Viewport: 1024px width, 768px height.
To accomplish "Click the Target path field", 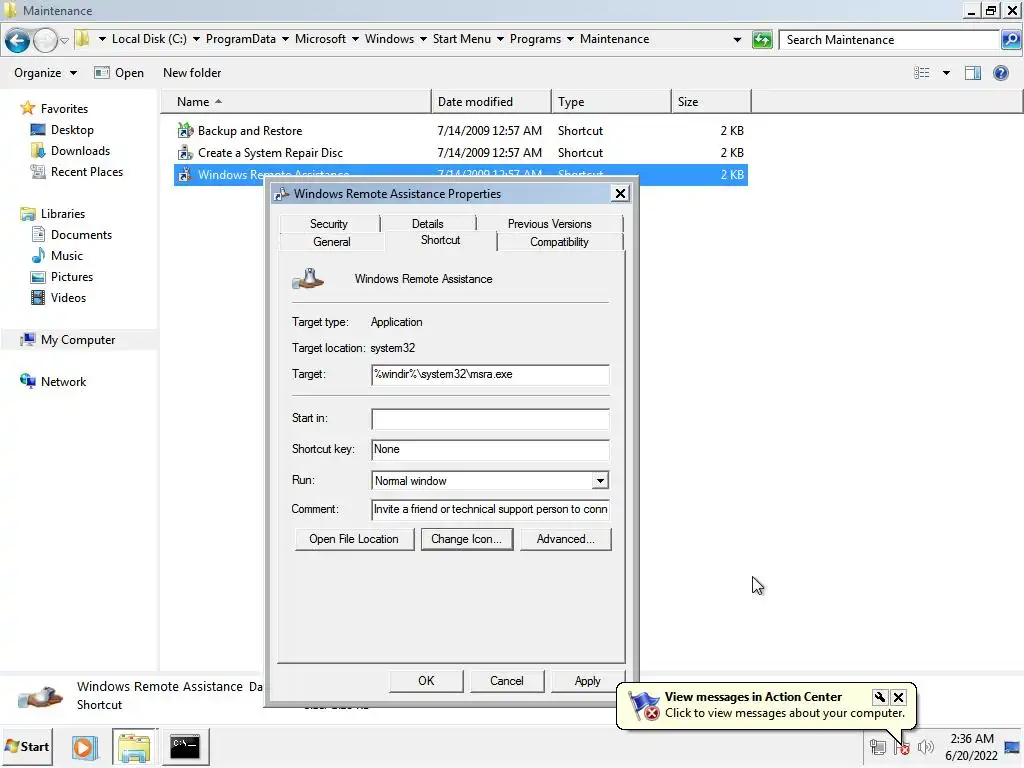I will pyautogui.click(x=490, y=375).
